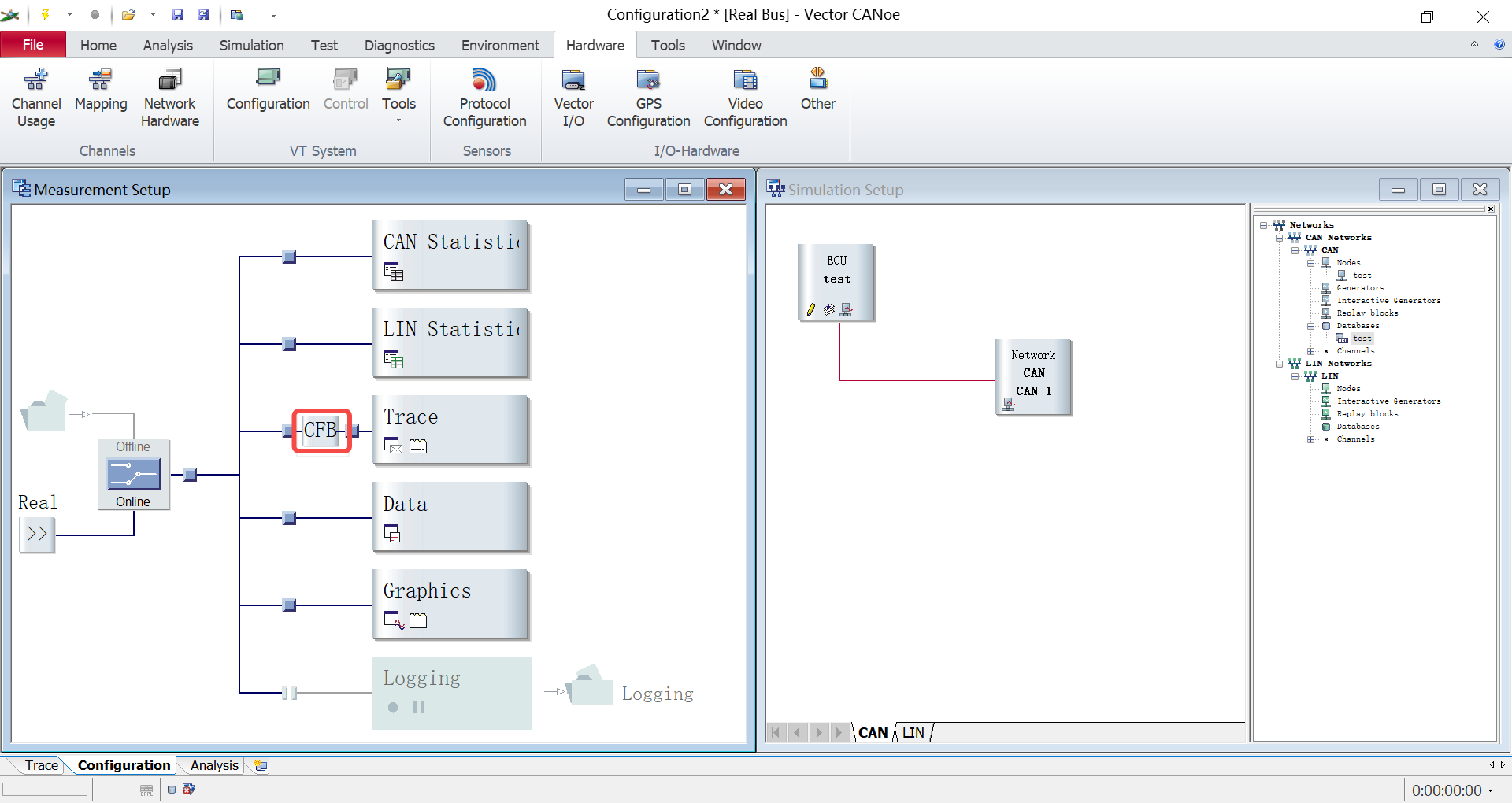
Task: Switch to the Trace desktop tab
Action: (41, 765)
